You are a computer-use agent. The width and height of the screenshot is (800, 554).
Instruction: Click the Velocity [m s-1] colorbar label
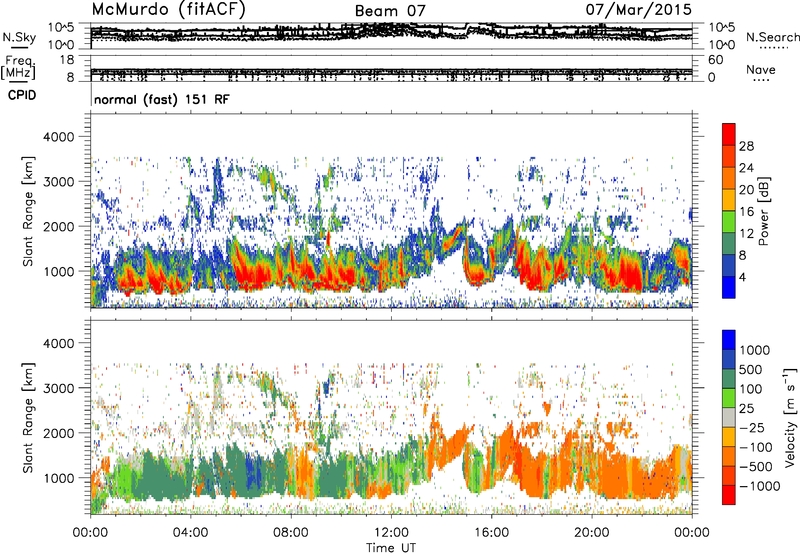tap(791, 417)
